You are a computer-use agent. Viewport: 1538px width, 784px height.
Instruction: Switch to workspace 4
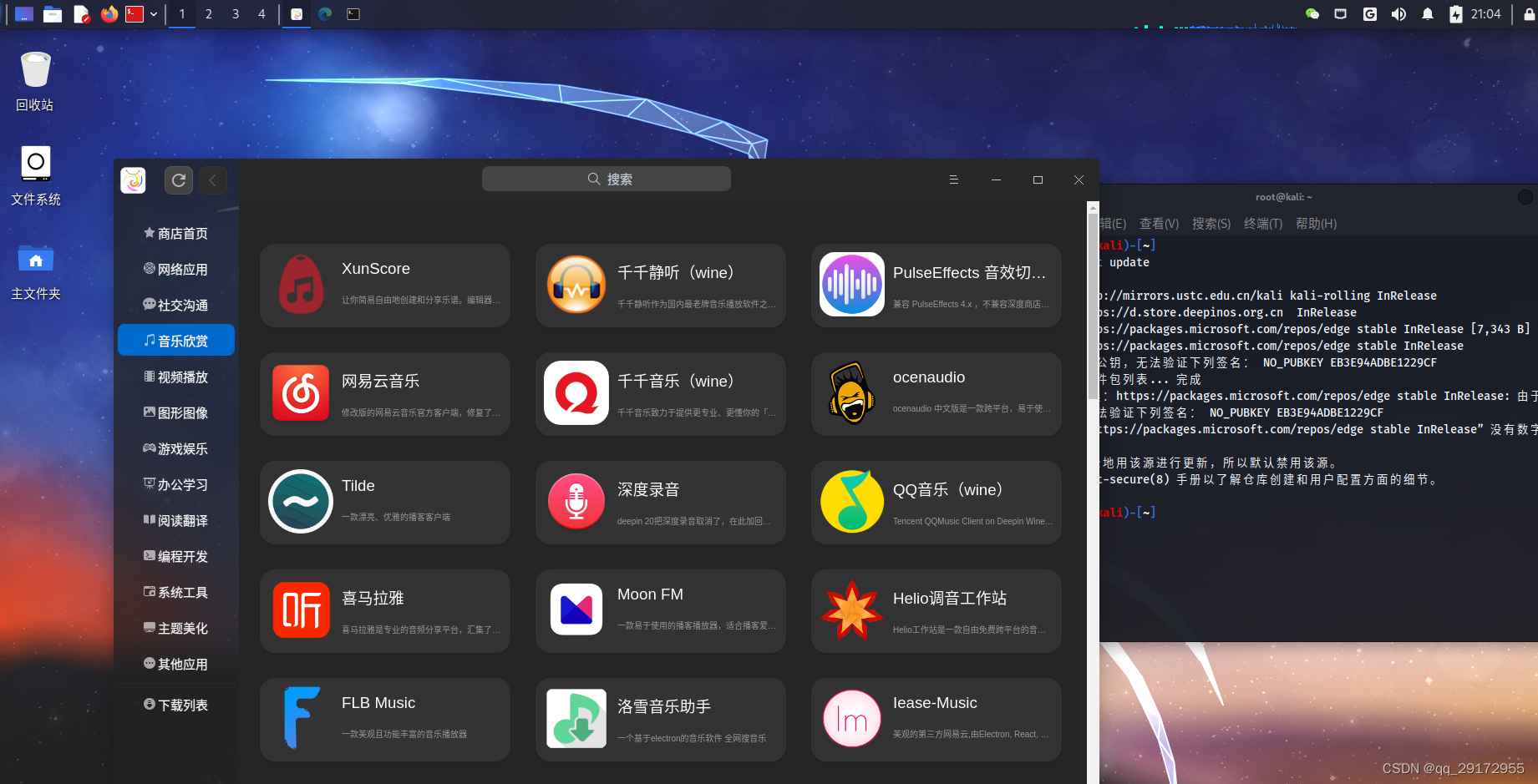(x=261, y=14)
